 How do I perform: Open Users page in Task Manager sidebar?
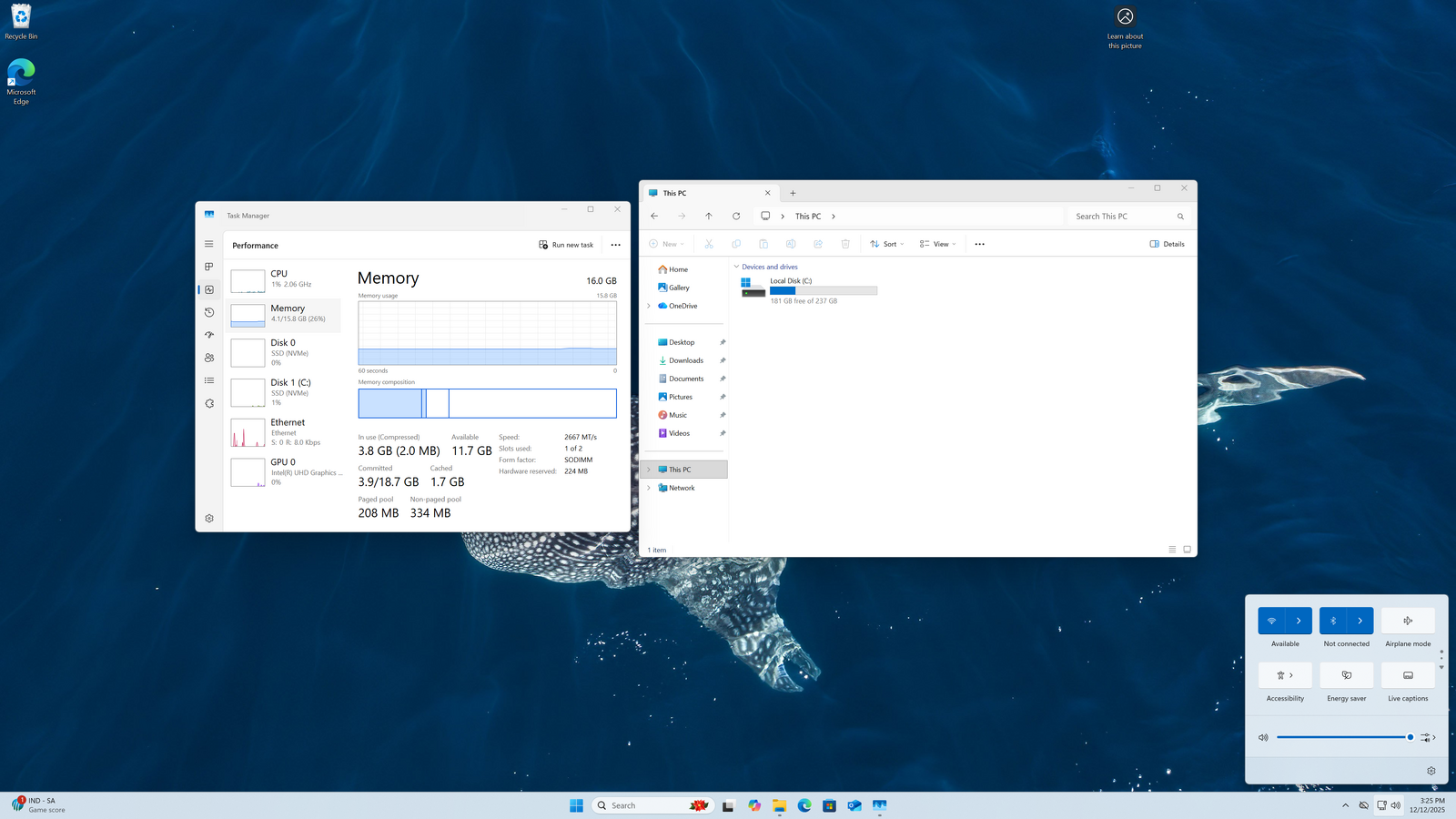[209, 358]
